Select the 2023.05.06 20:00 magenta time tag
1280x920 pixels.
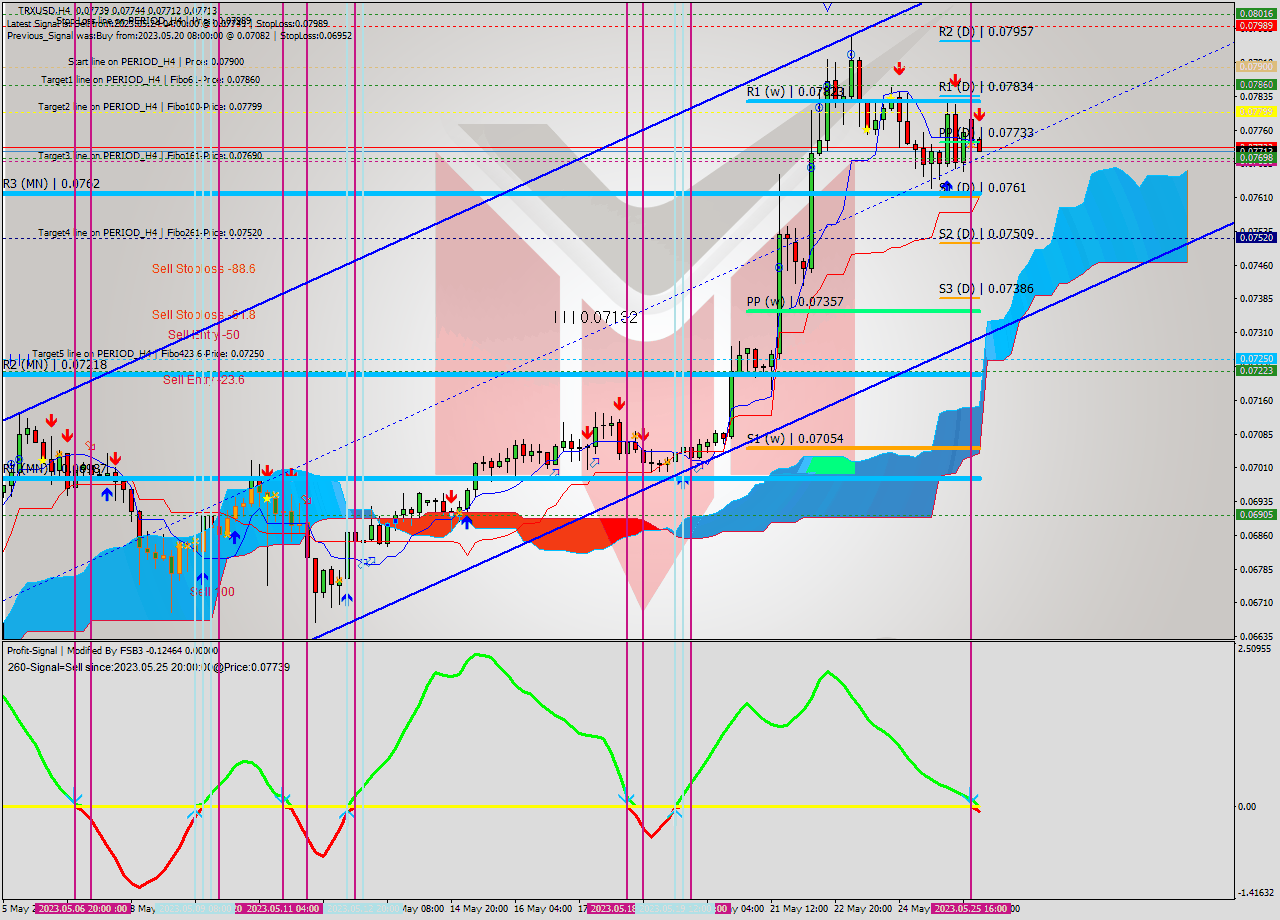point(83,909)
